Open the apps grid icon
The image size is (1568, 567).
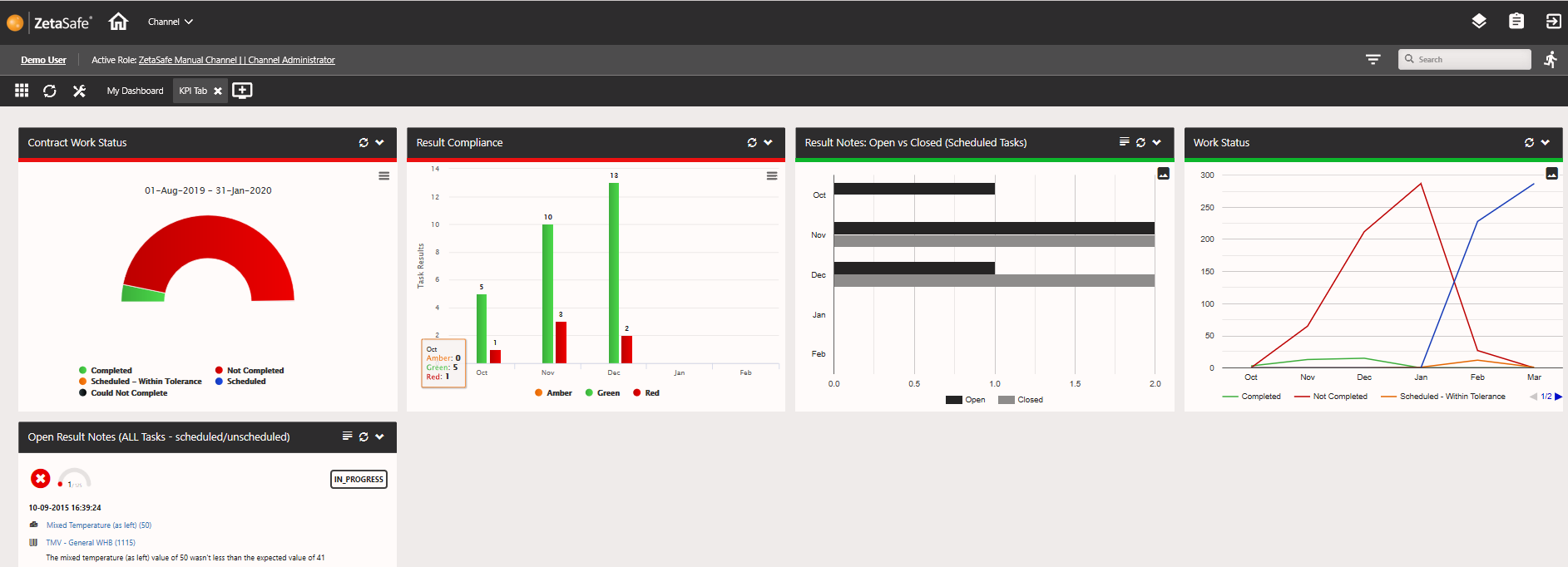click(x=22, y=91)
